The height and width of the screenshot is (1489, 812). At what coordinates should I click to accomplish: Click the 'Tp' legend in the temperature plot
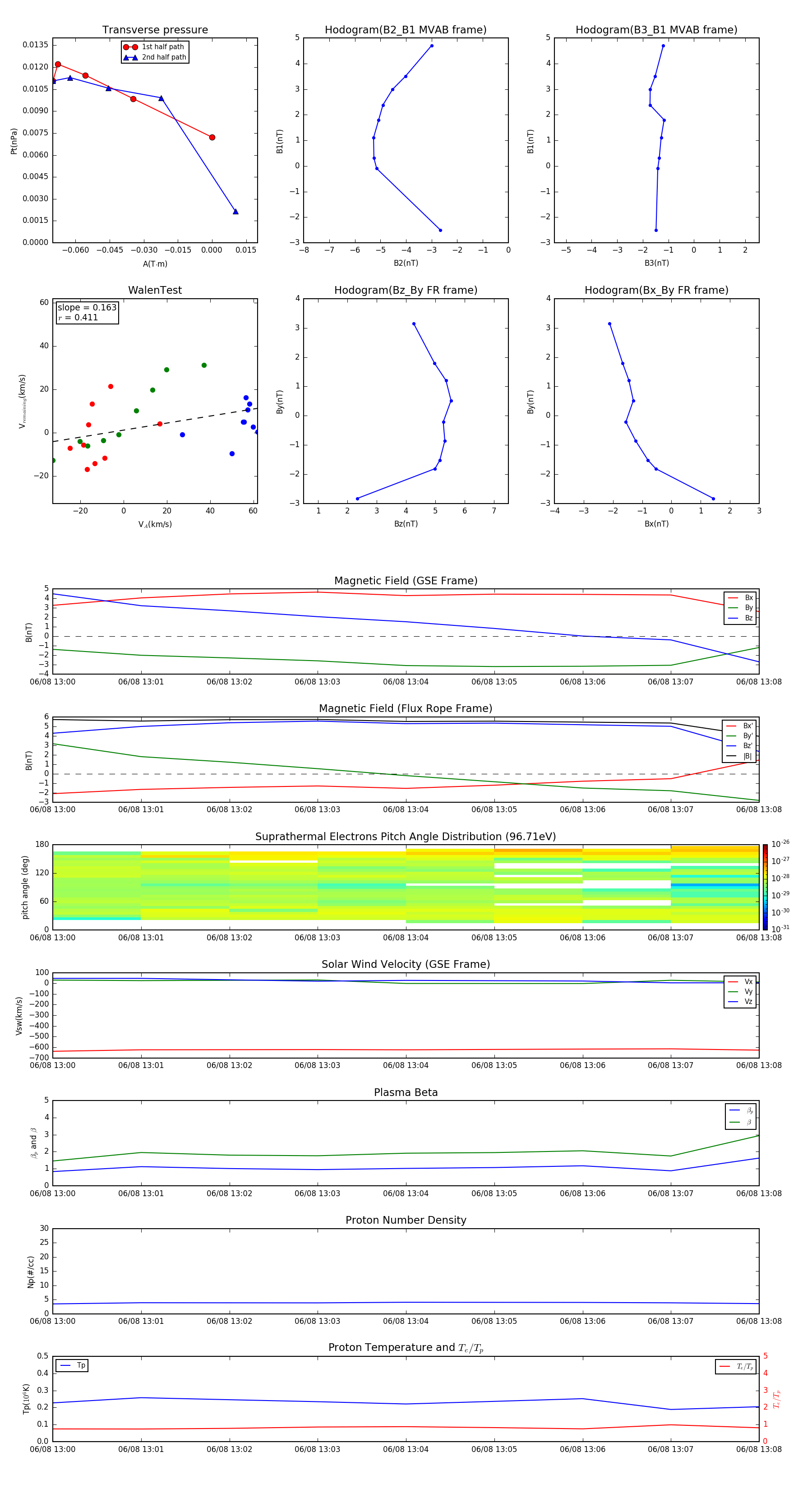tap(72, 1365)
